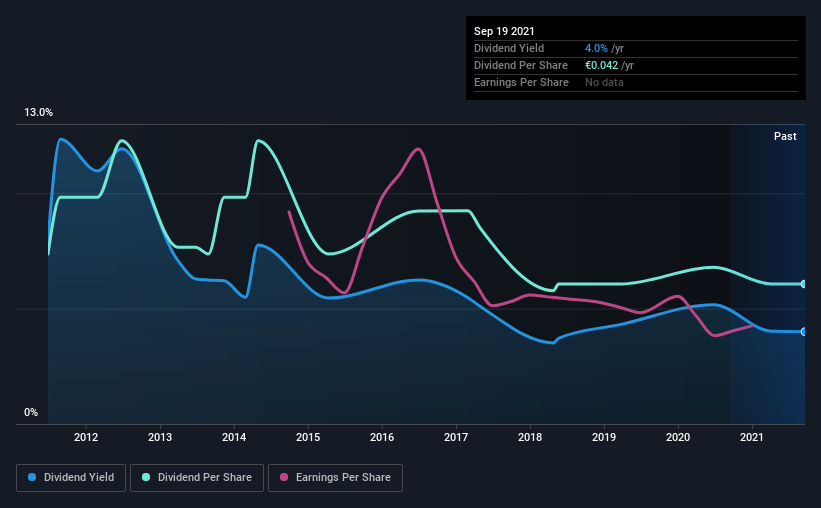821x508 pixels.
Task: Select the 2018 x-axis label
Action: [530, 437]
